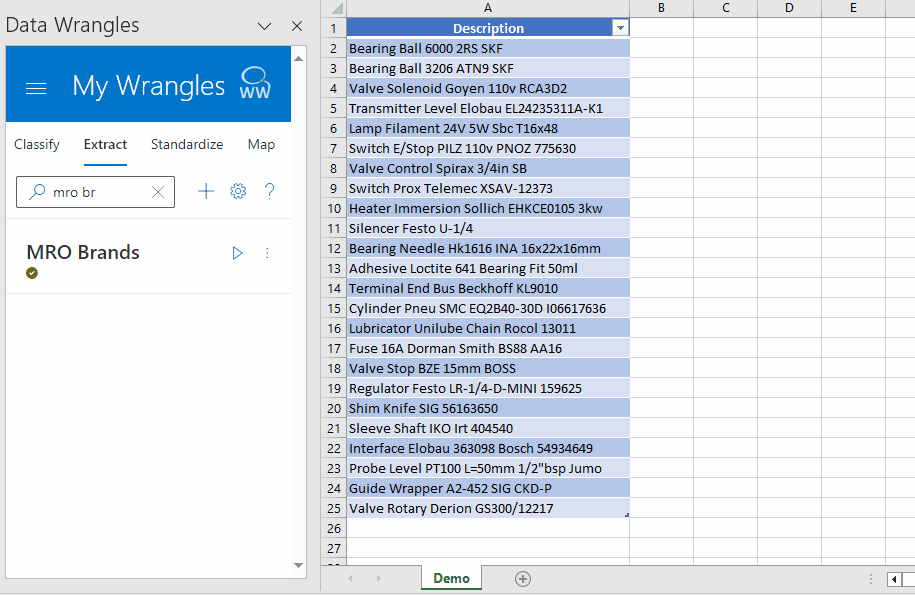
Task: Open MRO Brands more options menu
Action: [x=267, y=253]
